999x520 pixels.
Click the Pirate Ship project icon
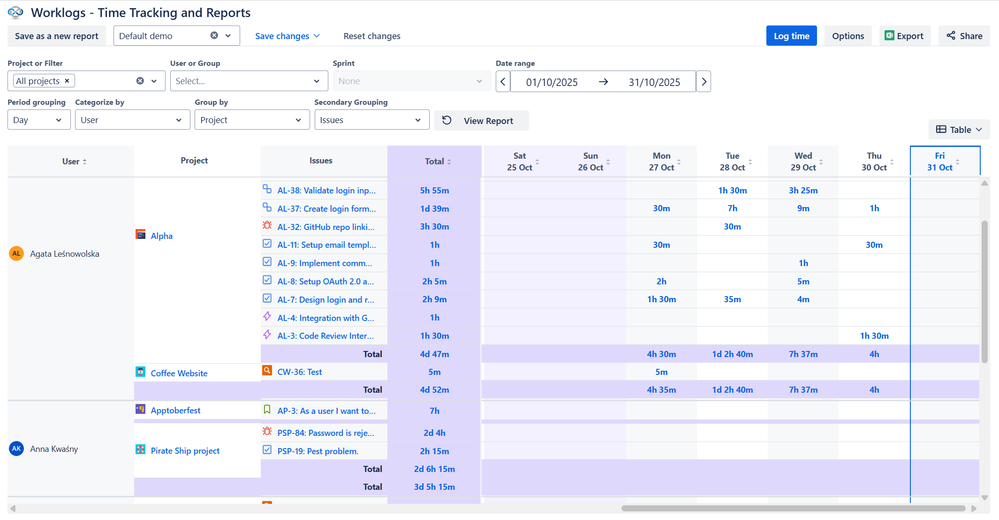pyautogui.click(x=141, y=450)
